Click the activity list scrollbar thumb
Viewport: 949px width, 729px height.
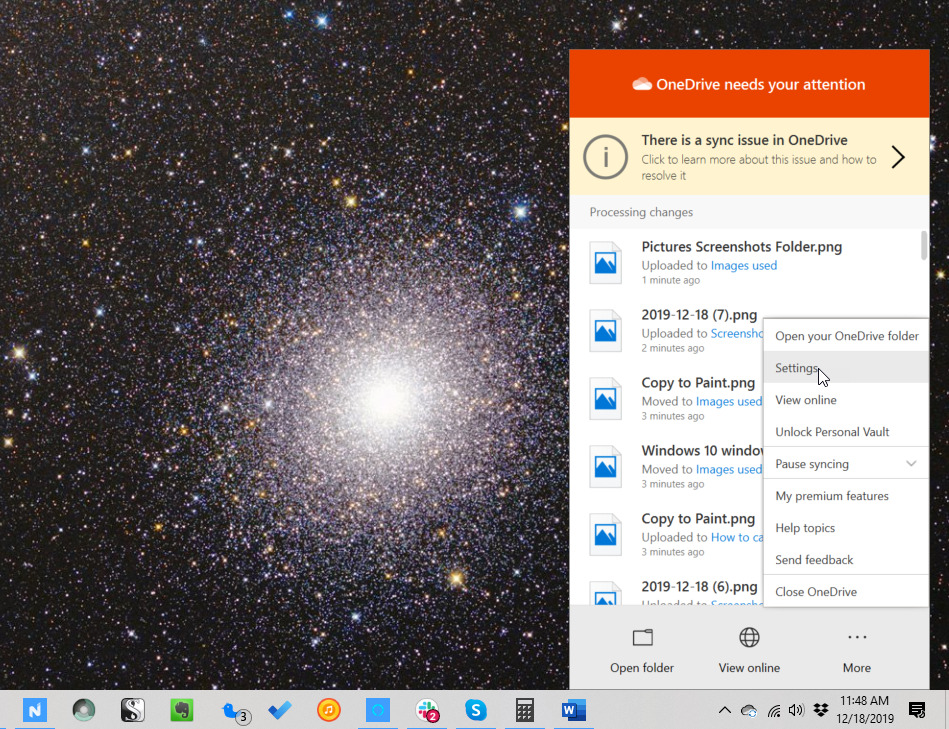[924, 246]
